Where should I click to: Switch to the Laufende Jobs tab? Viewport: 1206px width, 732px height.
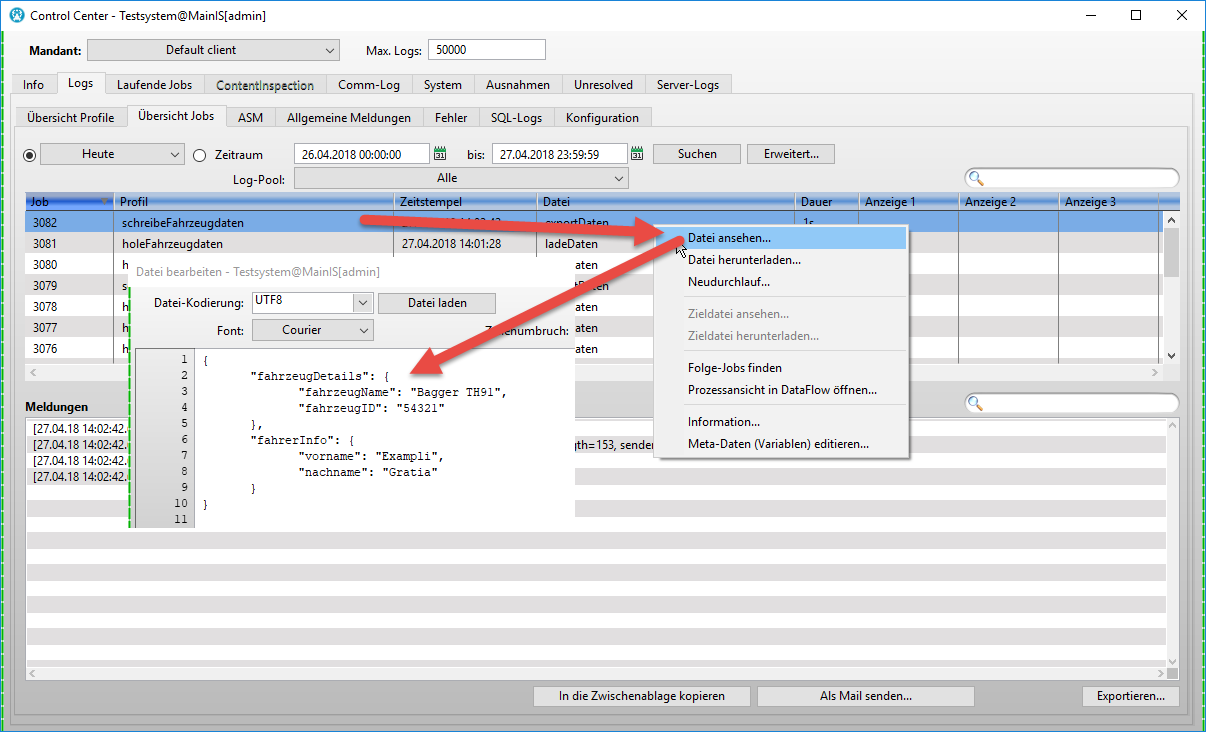pyautogui.click(x=155, y=85)
